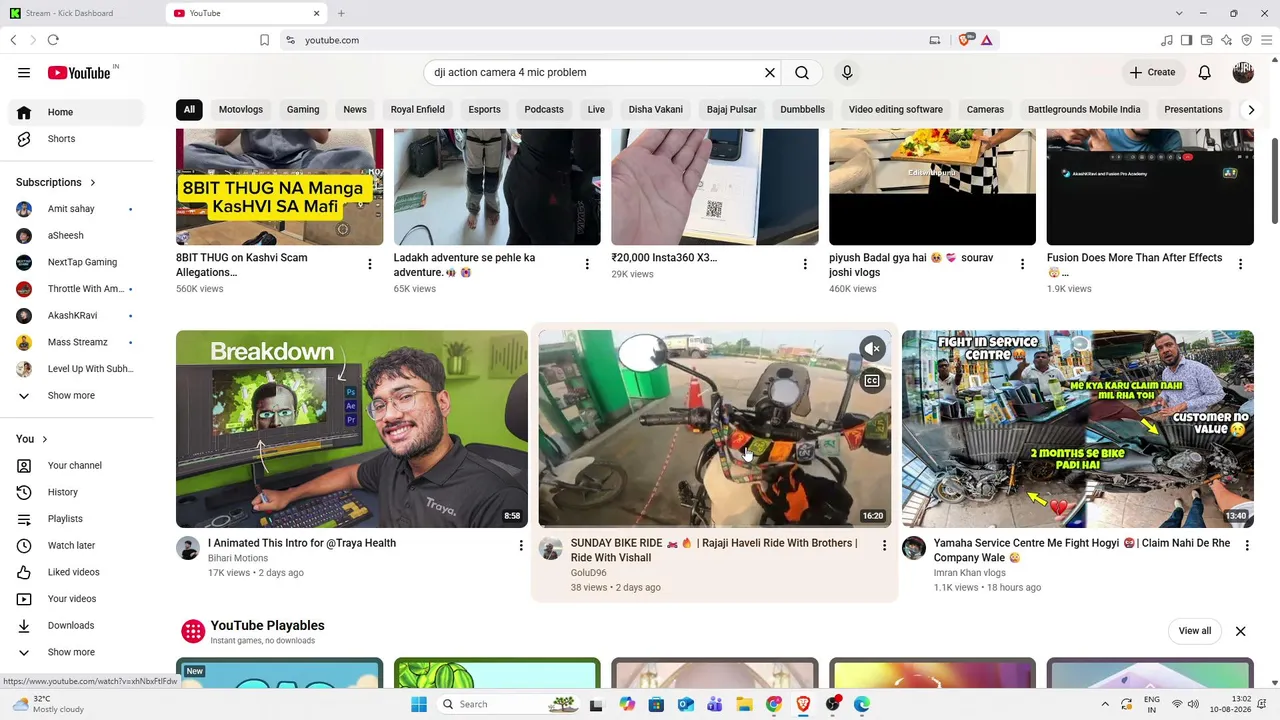
Task: View all YouTube Playables
Action: 1195,631
